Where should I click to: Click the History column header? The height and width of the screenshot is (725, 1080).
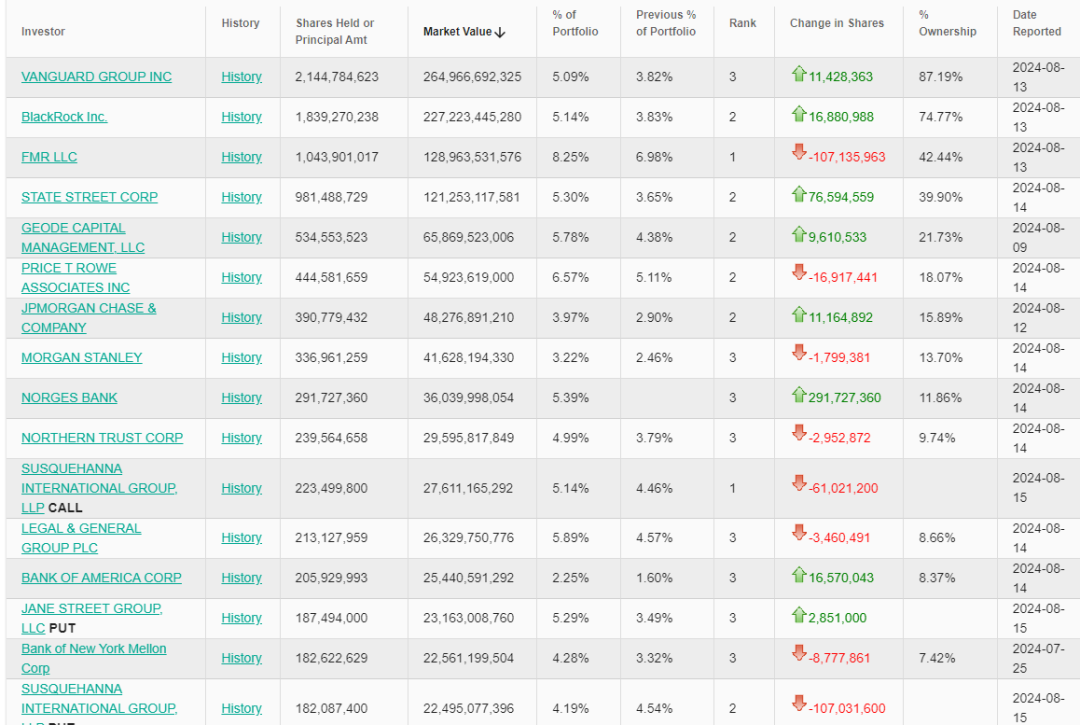coord(240,23)
